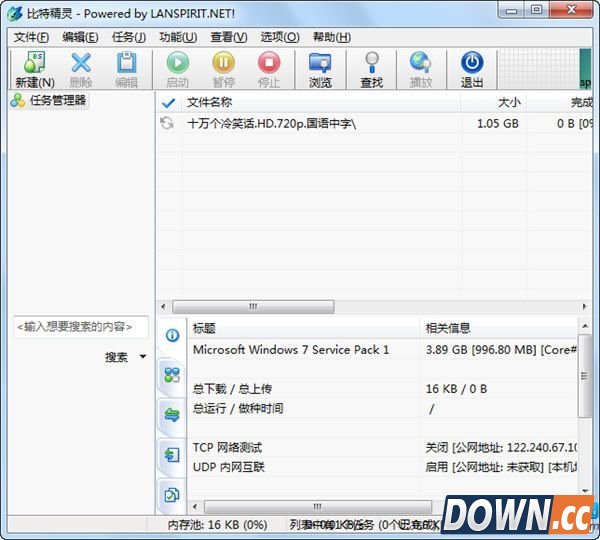Image resolution: width=600 pixels, height=540 pixels.
Task: Switch to the info (i) tab
Action: pyautogui.click(x=172, y=335)
